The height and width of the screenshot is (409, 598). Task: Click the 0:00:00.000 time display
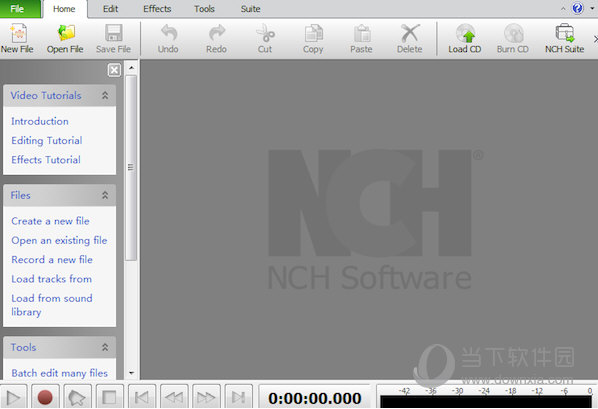pyautogui.click(x=315, y=398)
